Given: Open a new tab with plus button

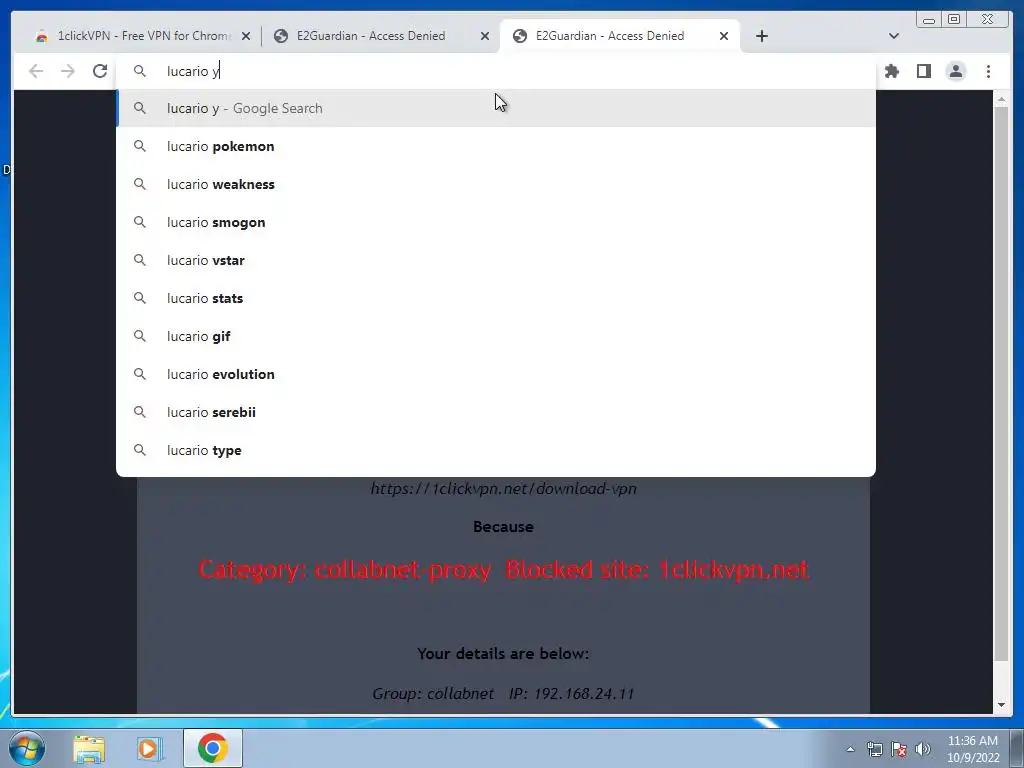Looking at the screenshot, I should 761,36.
